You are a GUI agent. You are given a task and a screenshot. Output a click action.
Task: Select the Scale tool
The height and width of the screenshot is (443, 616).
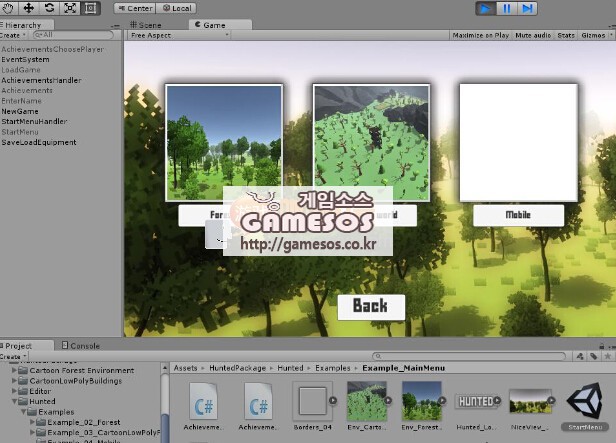coord(70,8)
